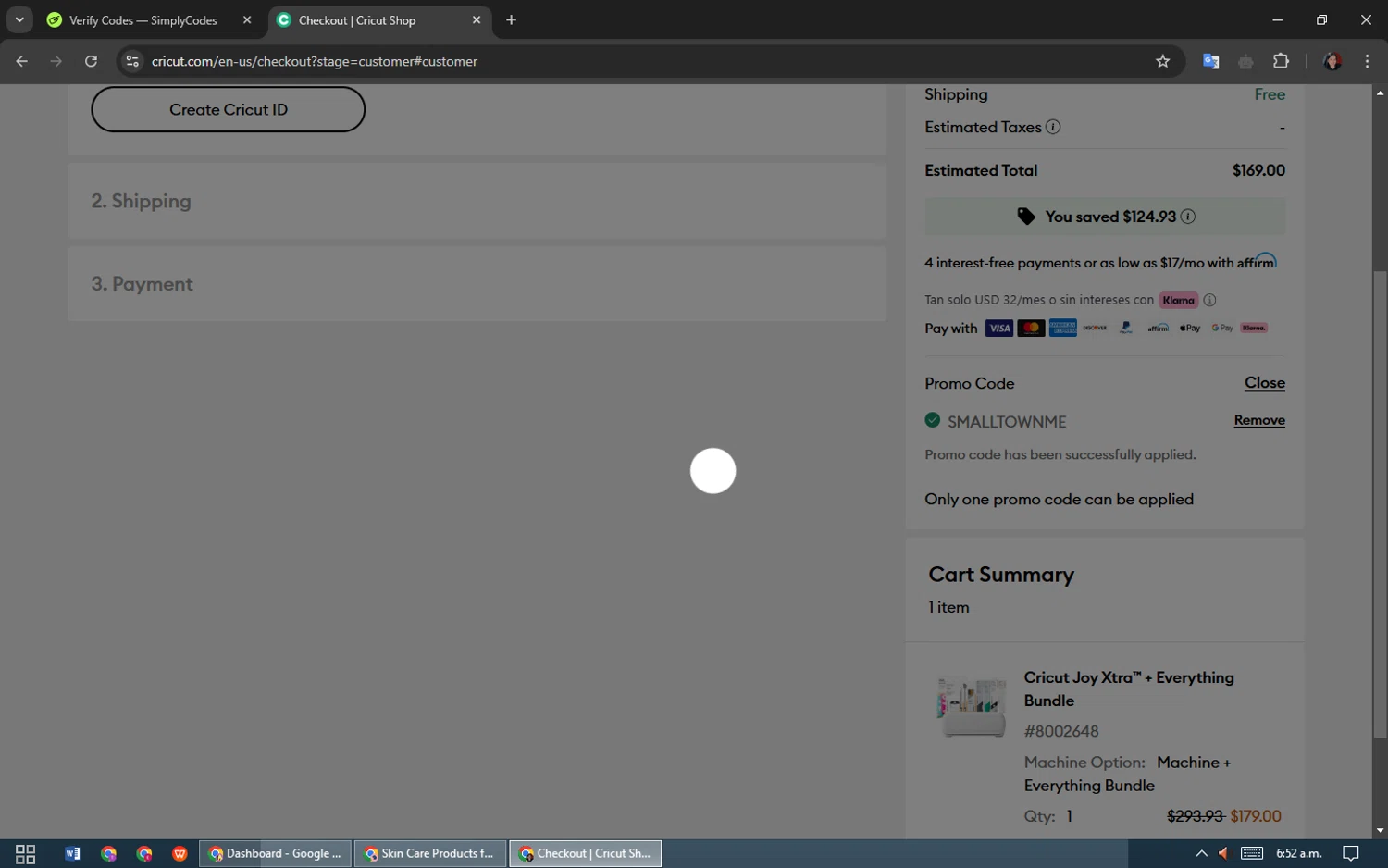This screenshot has height=868, width=1388.
Task: Open the Extensions puzzle icon
Action: pyautogui.click(x=1281, y=61)
